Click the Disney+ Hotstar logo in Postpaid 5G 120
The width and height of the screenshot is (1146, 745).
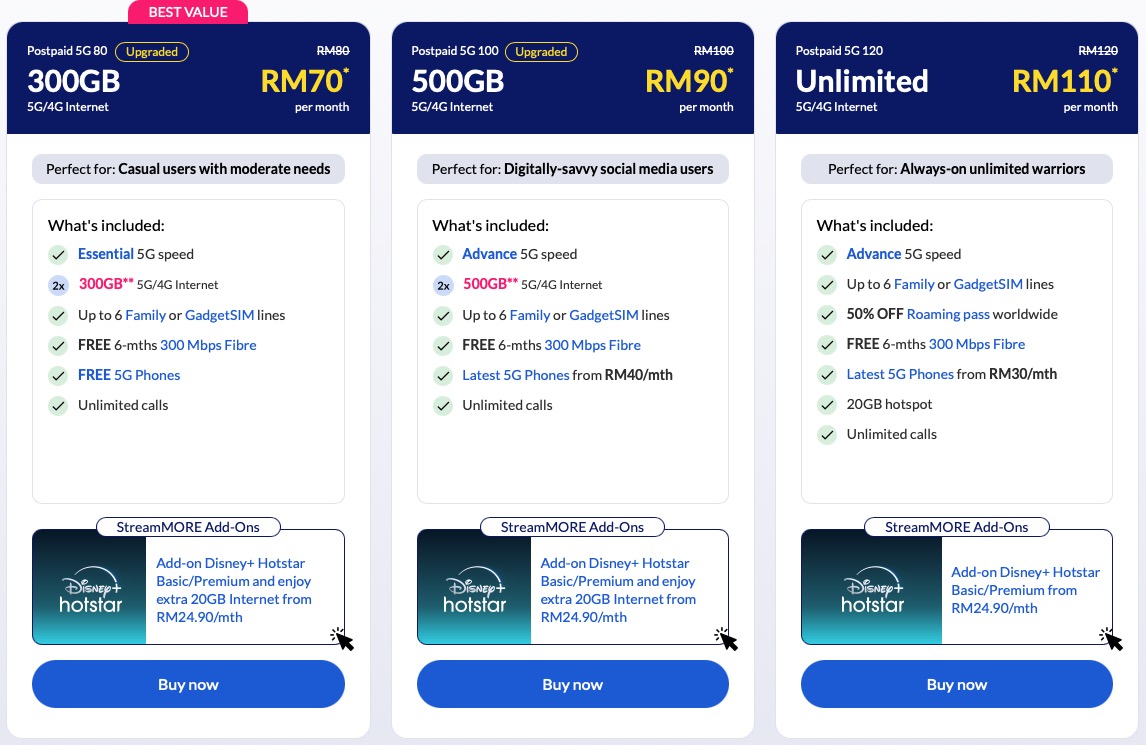pos(872,587)
